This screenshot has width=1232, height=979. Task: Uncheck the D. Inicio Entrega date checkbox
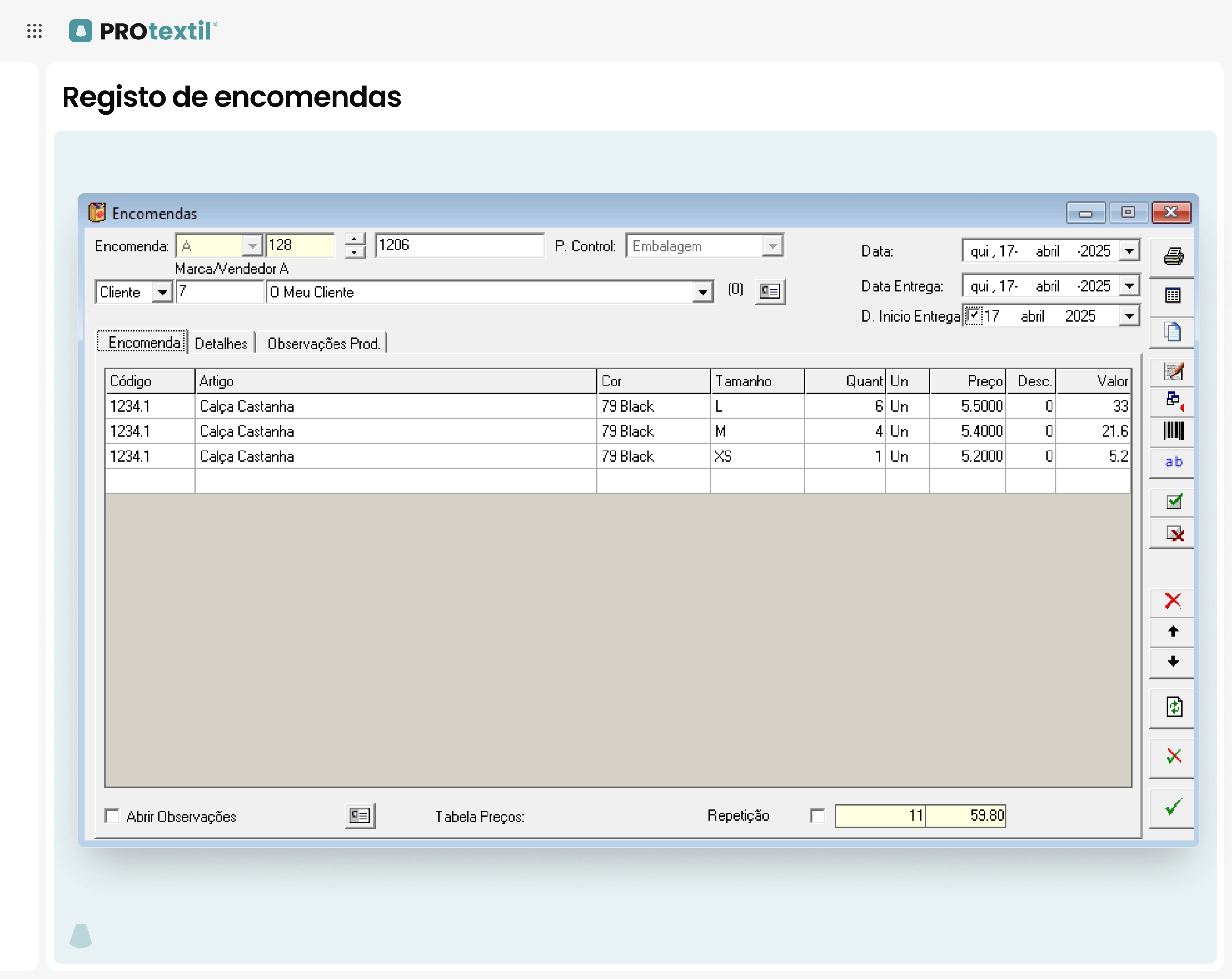coord(973,315)
